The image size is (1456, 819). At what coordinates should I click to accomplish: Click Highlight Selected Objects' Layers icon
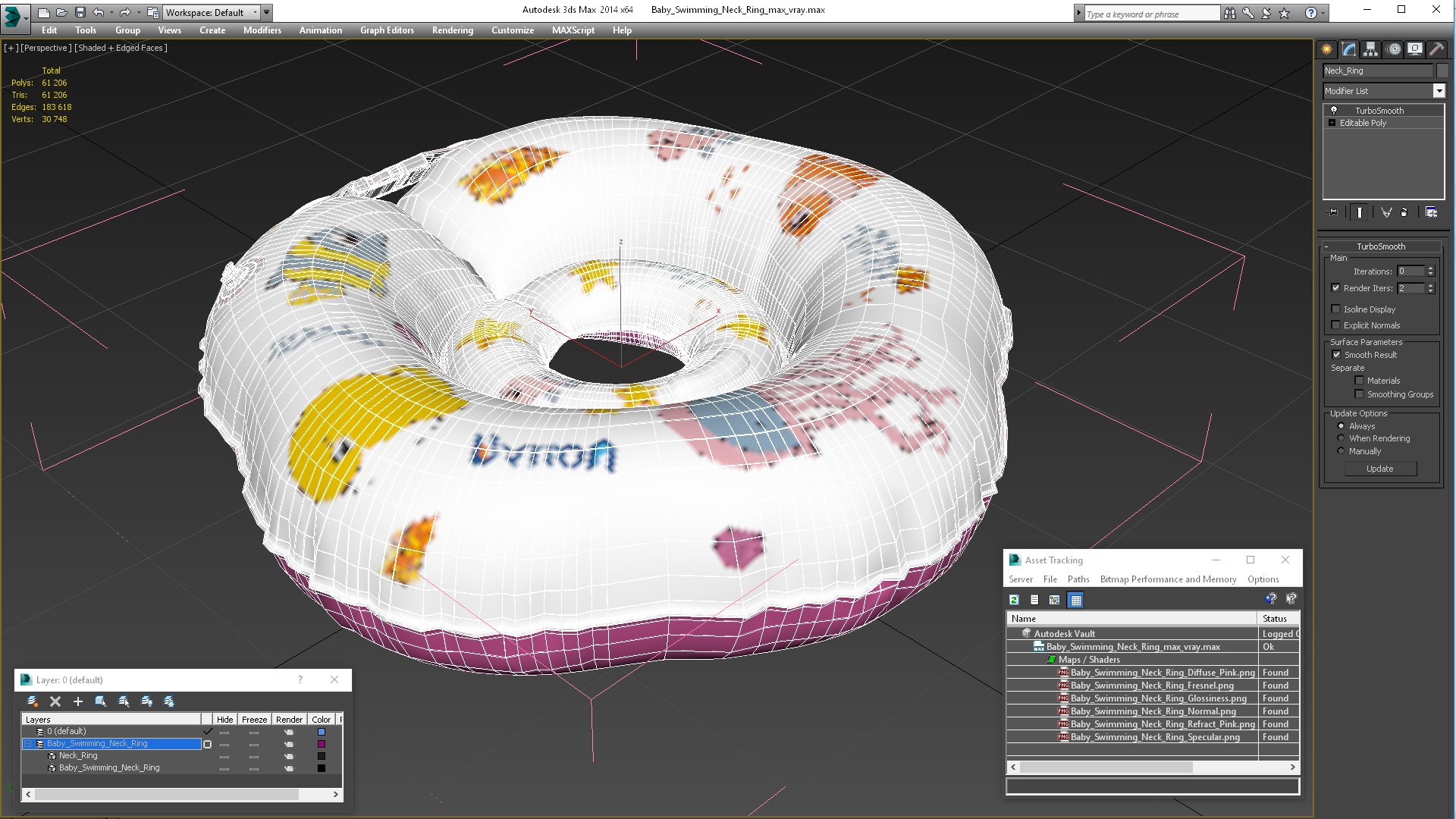[x=124, y=701]
